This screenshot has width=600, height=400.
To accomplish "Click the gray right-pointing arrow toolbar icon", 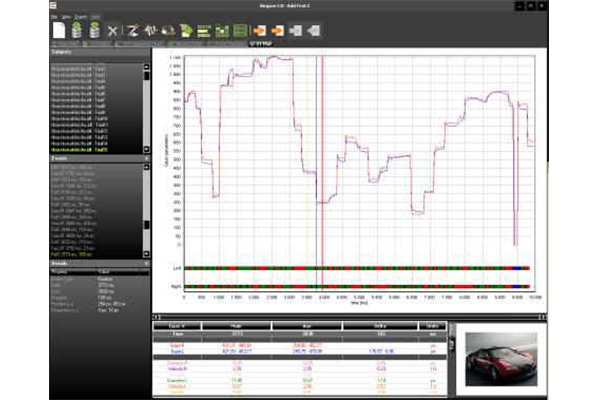I will [x=295, y=31].
